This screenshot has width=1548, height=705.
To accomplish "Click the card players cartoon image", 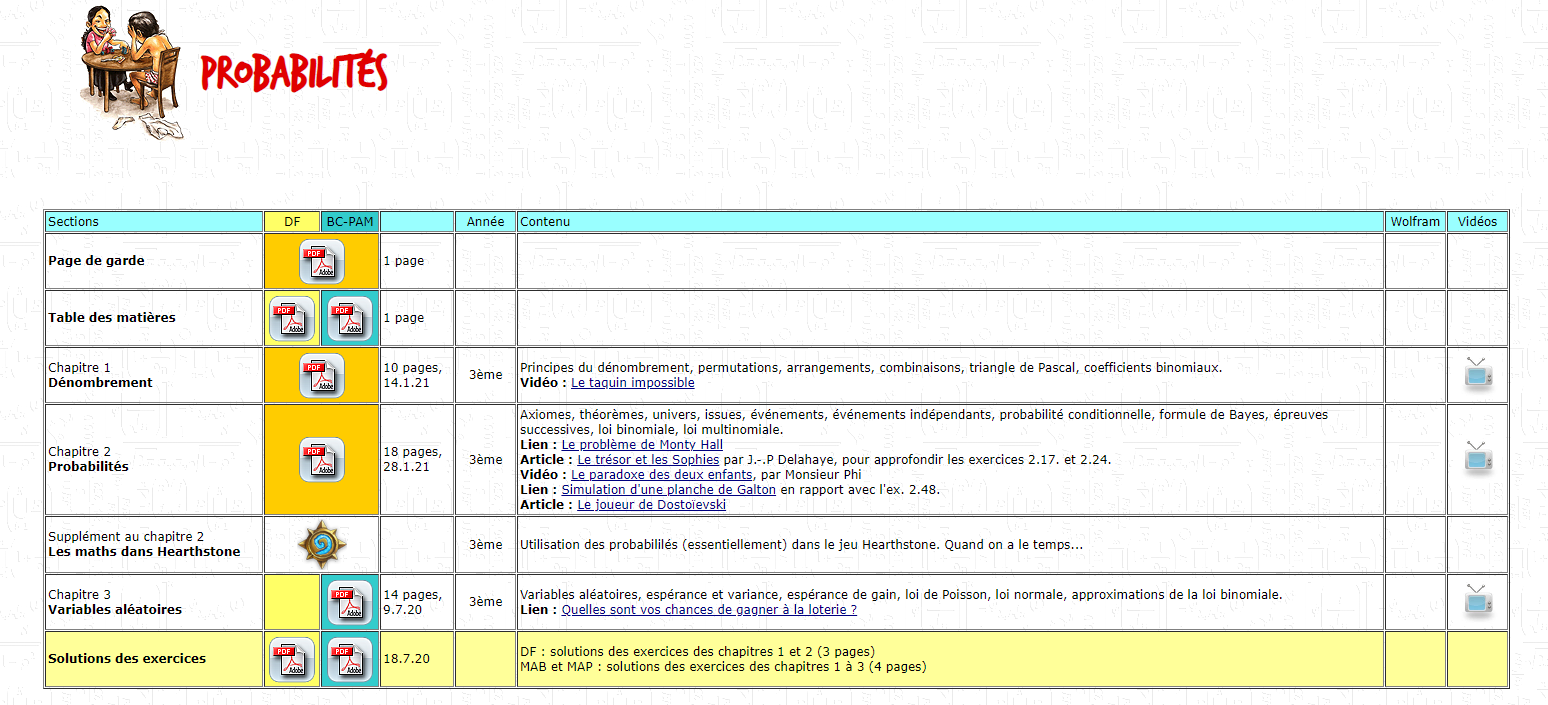I will (x=131, y=70).
